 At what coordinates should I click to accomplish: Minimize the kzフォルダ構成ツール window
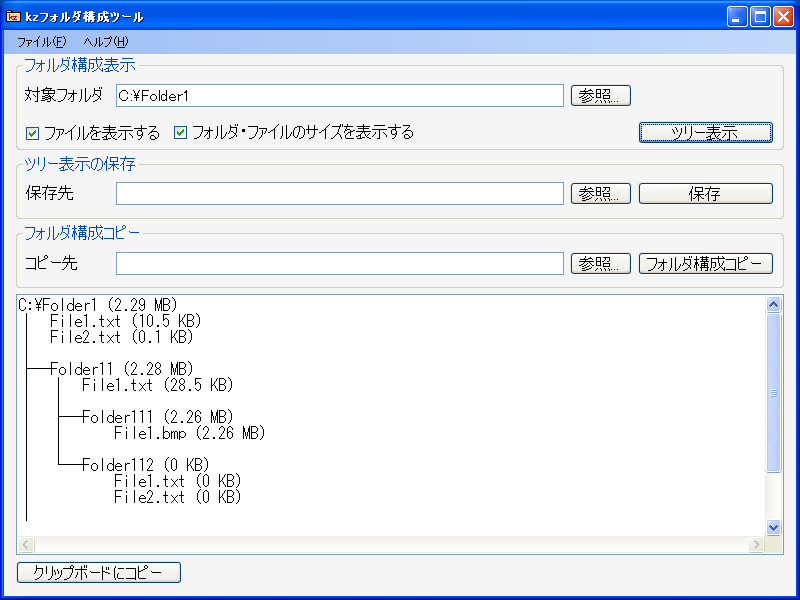737,17
